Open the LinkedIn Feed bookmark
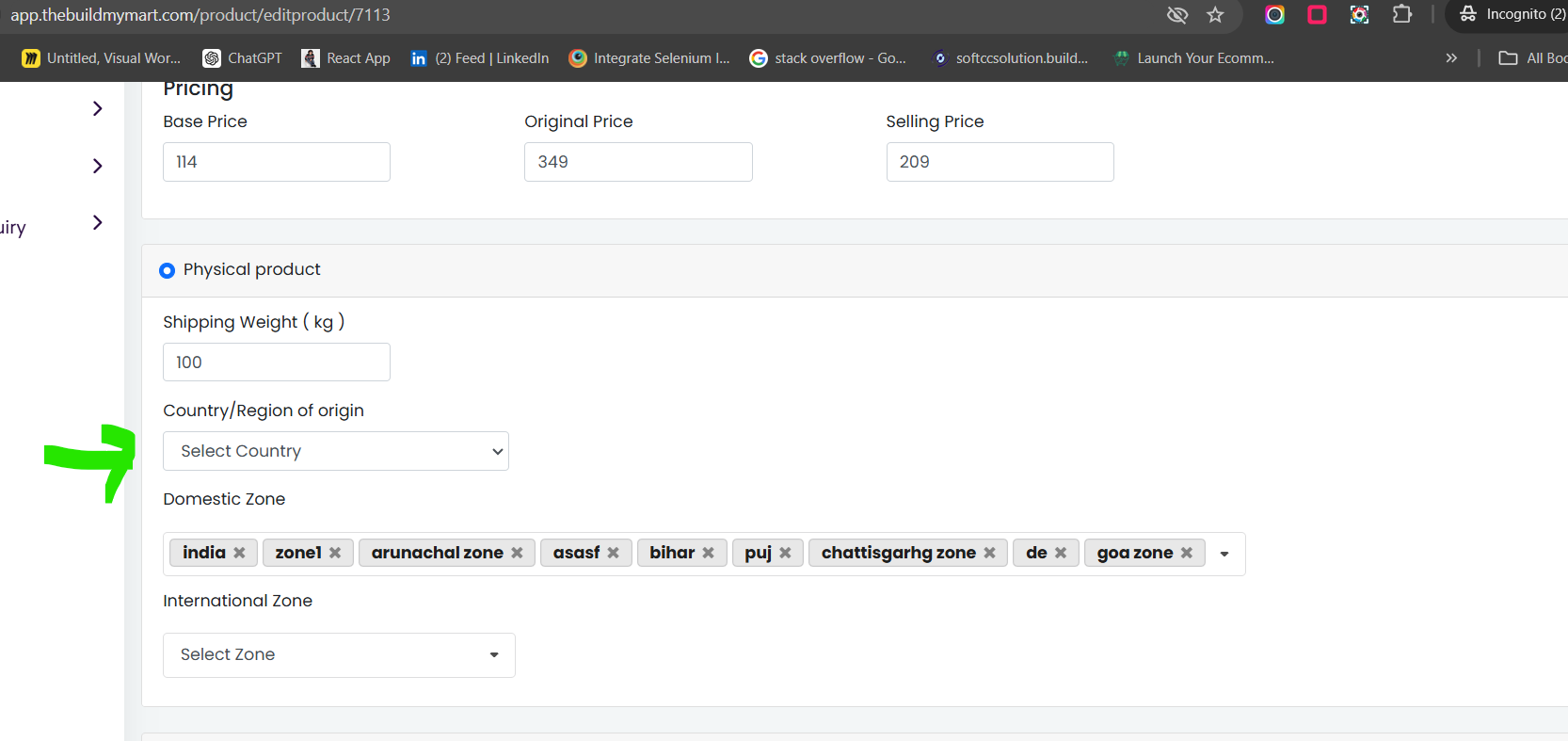The height and width of the screenshot is (741, 1568). 480,58
